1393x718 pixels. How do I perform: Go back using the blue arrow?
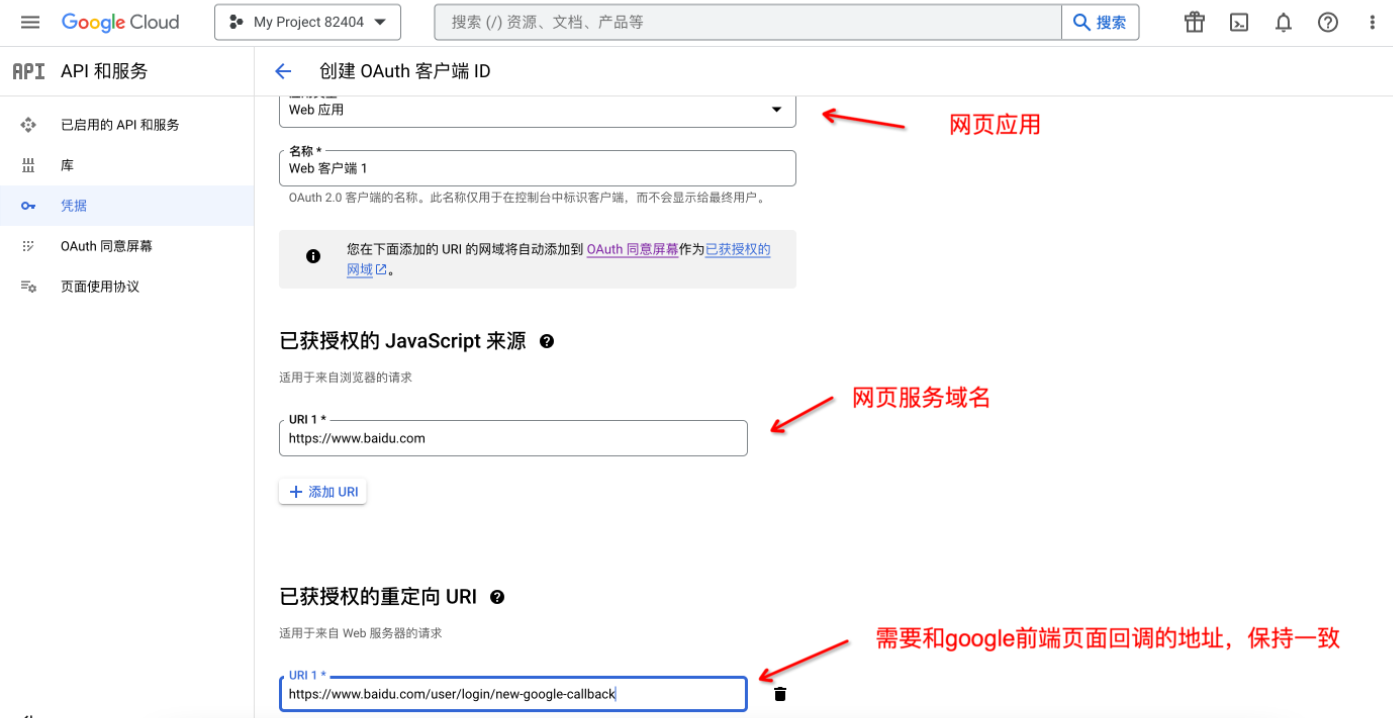pyautogui.click(x=283, y=71)
